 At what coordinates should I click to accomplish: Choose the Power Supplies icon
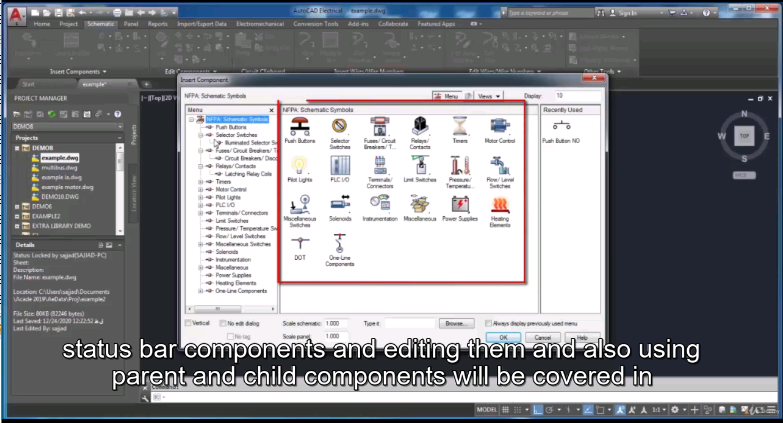coord(460,204)
